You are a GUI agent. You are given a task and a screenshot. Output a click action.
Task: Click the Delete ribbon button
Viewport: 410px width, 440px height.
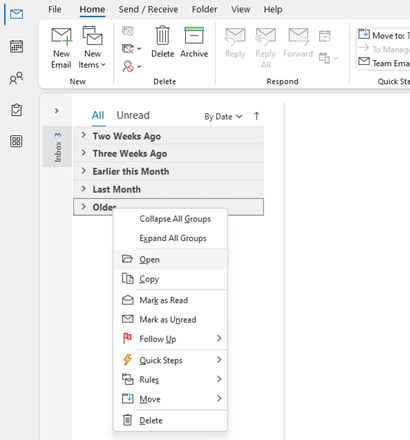point(163,43)
